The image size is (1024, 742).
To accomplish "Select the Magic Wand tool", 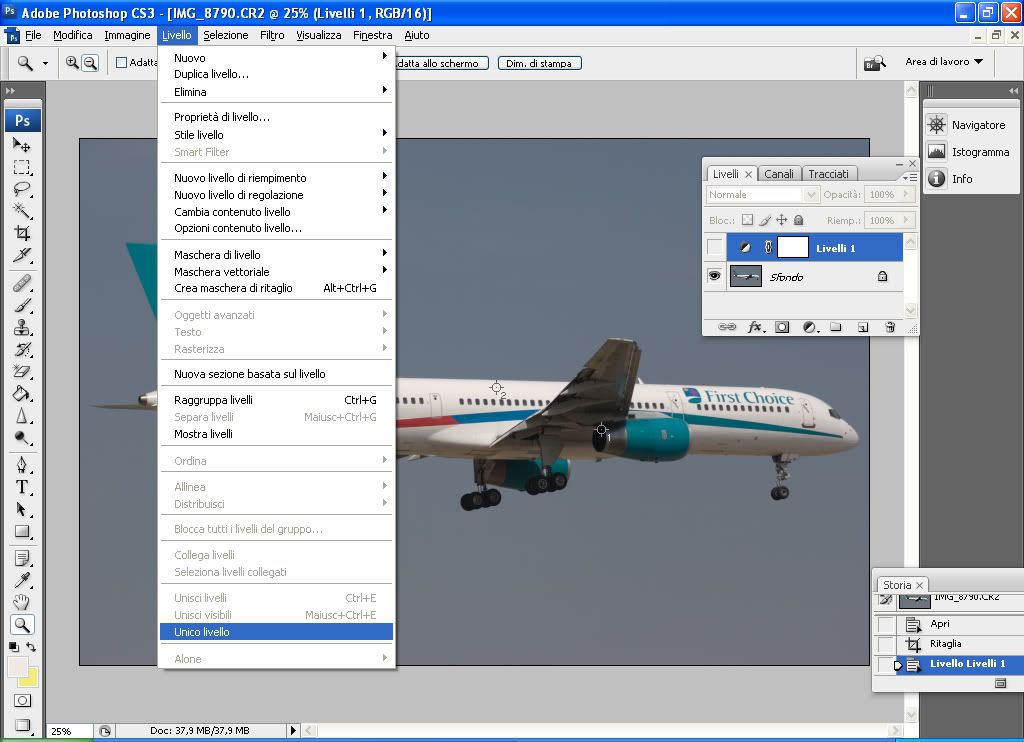I will tap(22, 210).
